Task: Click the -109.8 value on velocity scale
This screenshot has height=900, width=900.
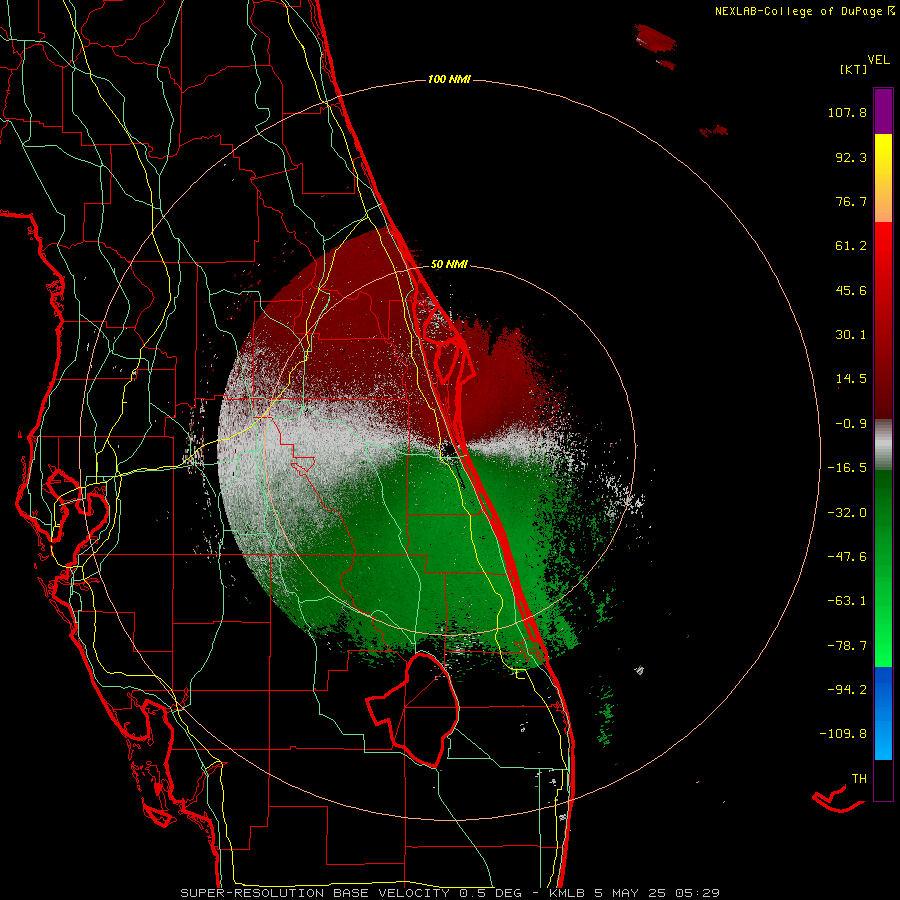Action: coord(843,734)
